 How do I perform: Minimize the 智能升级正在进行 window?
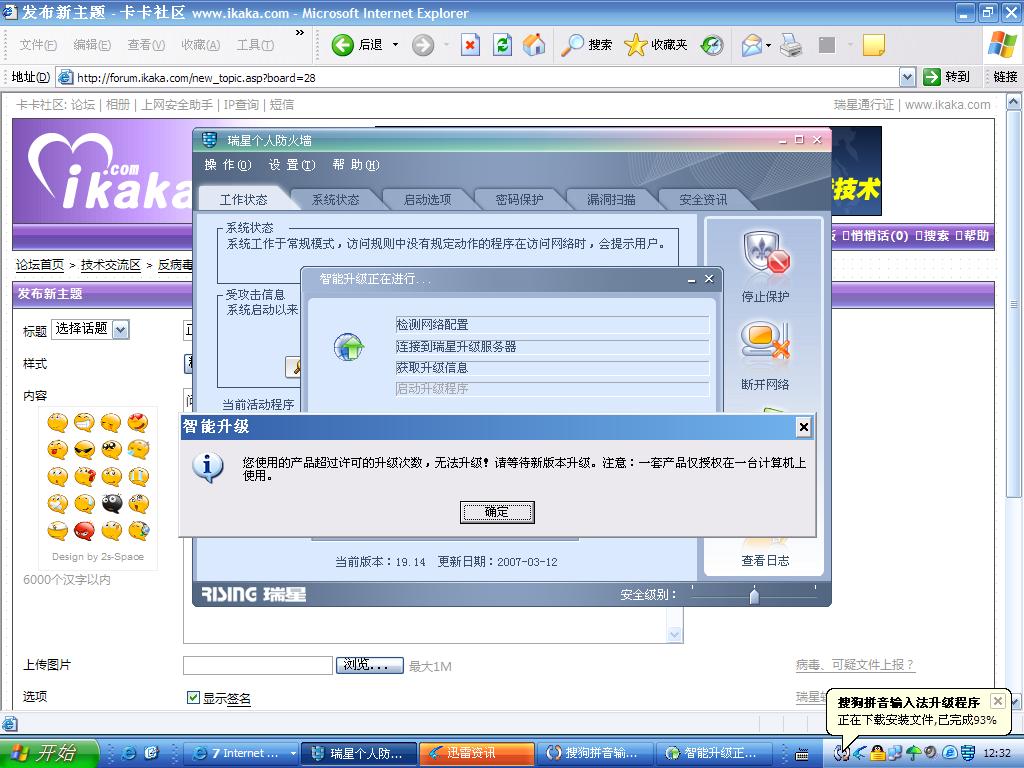click(692, 280)
